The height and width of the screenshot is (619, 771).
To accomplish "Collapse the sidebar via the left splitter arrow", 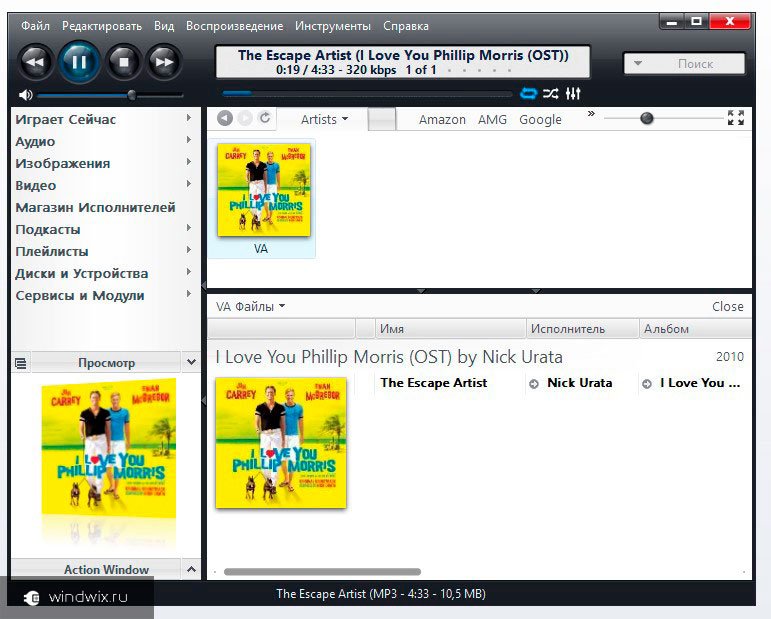I will pos(204,285).
